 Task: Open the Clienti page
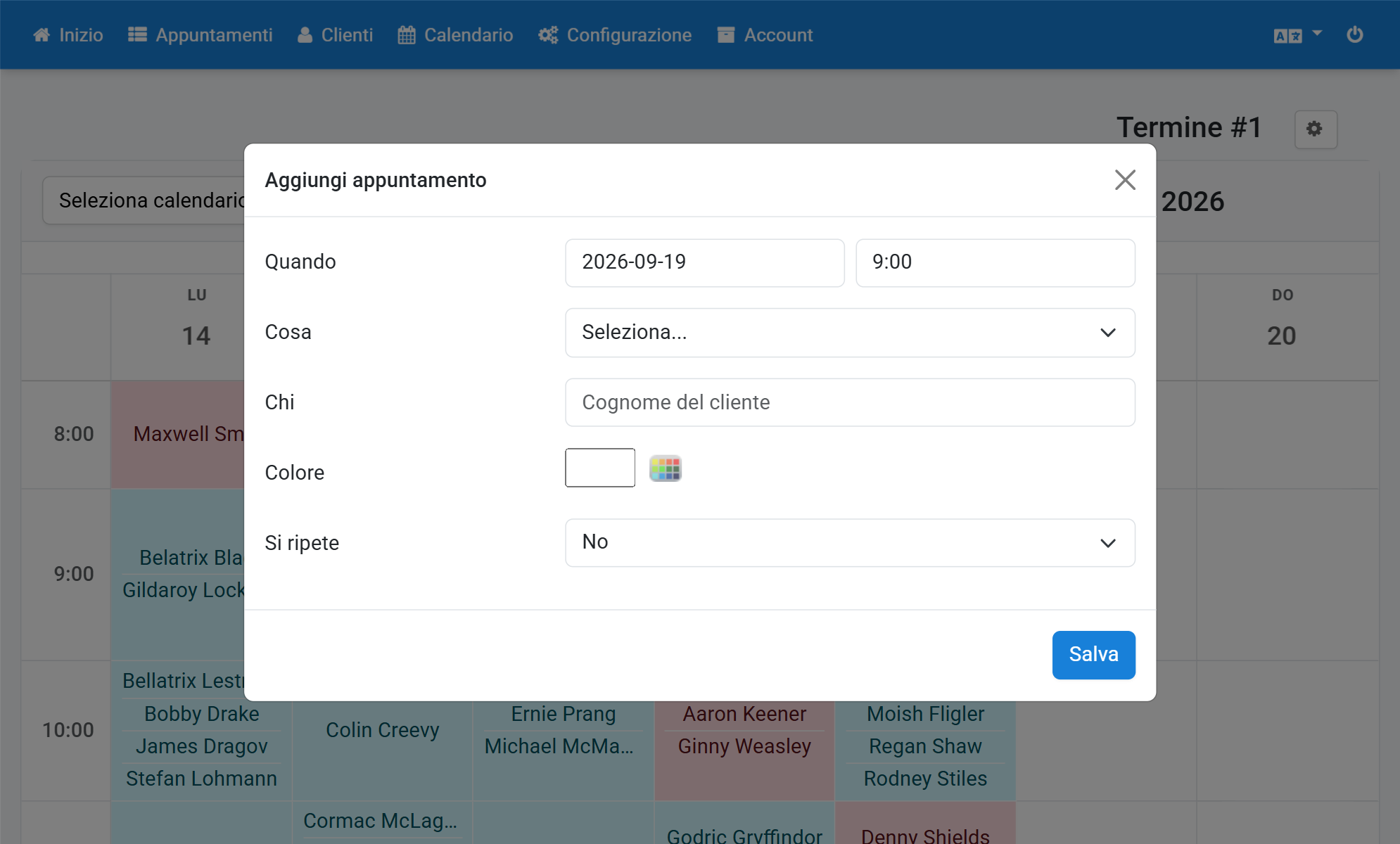point(335,35)
